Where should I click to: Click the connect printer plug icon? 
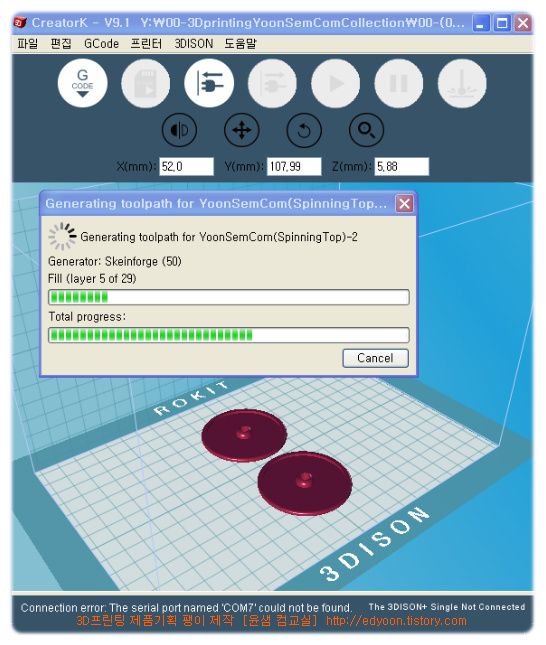point(209,83)
